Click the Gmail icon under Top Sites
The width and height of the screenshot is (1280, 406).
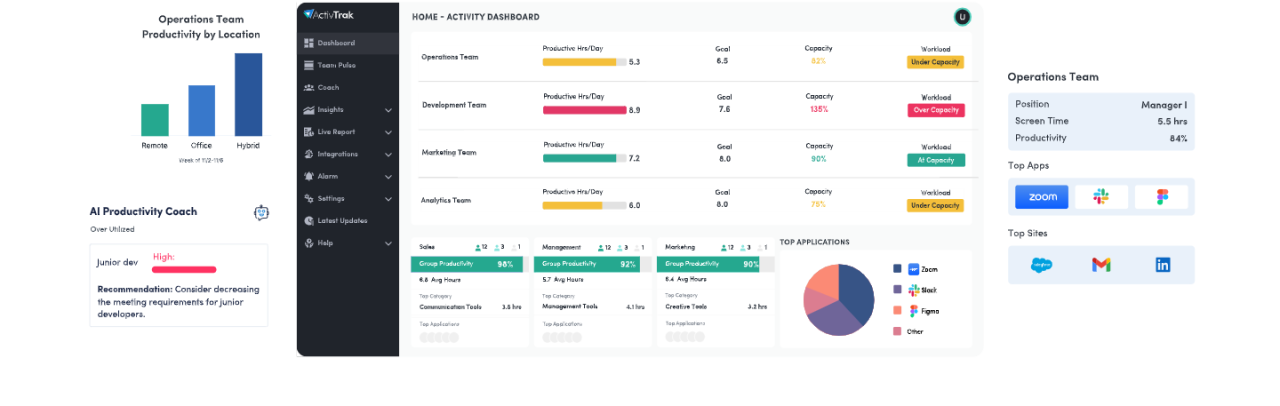click(x=1101, y=265)
